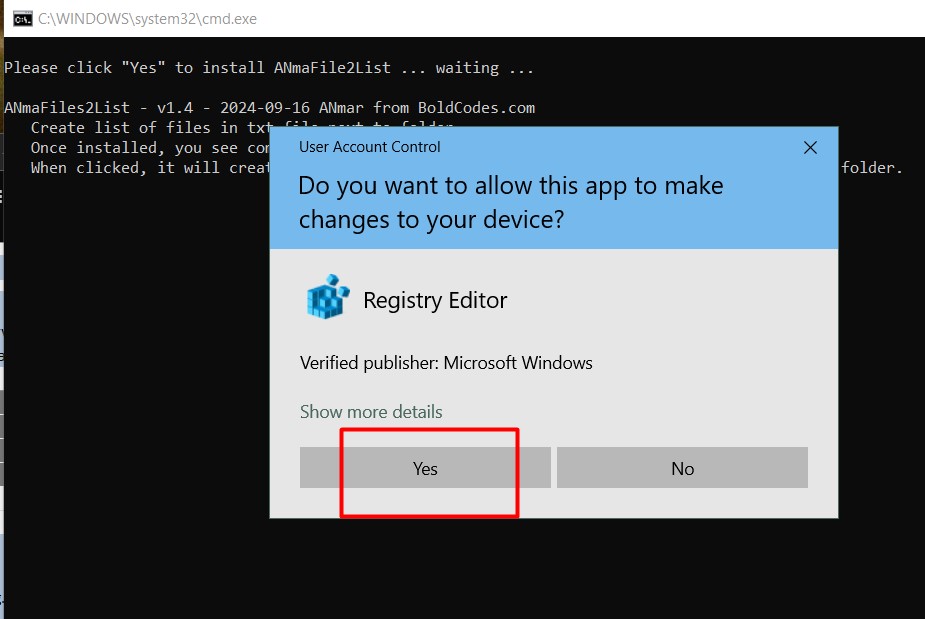Click the User Account Control title text
Screen dimensions: 925x619
[370, 147]
